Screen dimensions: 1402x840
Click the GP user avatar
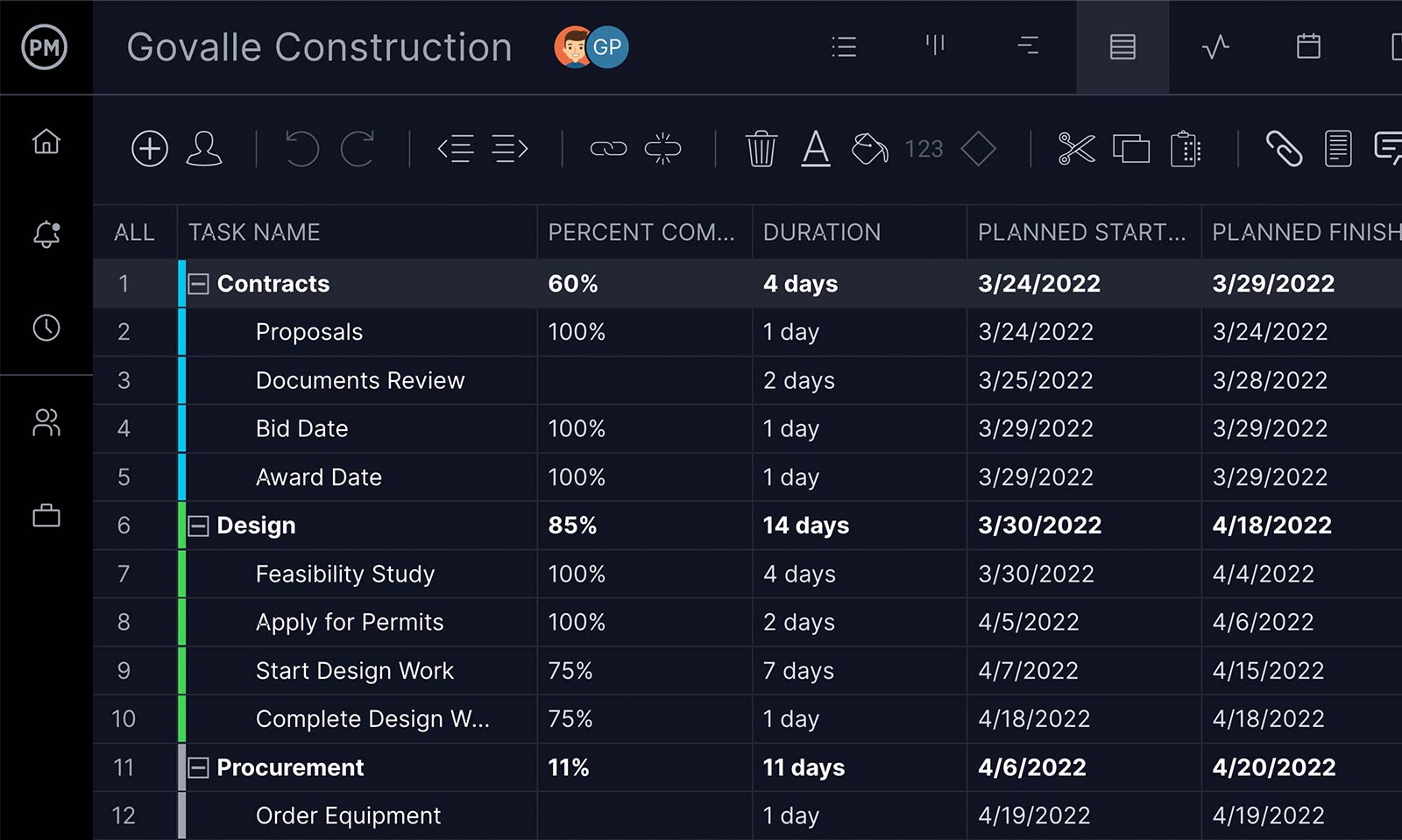(x=607, y=47)
